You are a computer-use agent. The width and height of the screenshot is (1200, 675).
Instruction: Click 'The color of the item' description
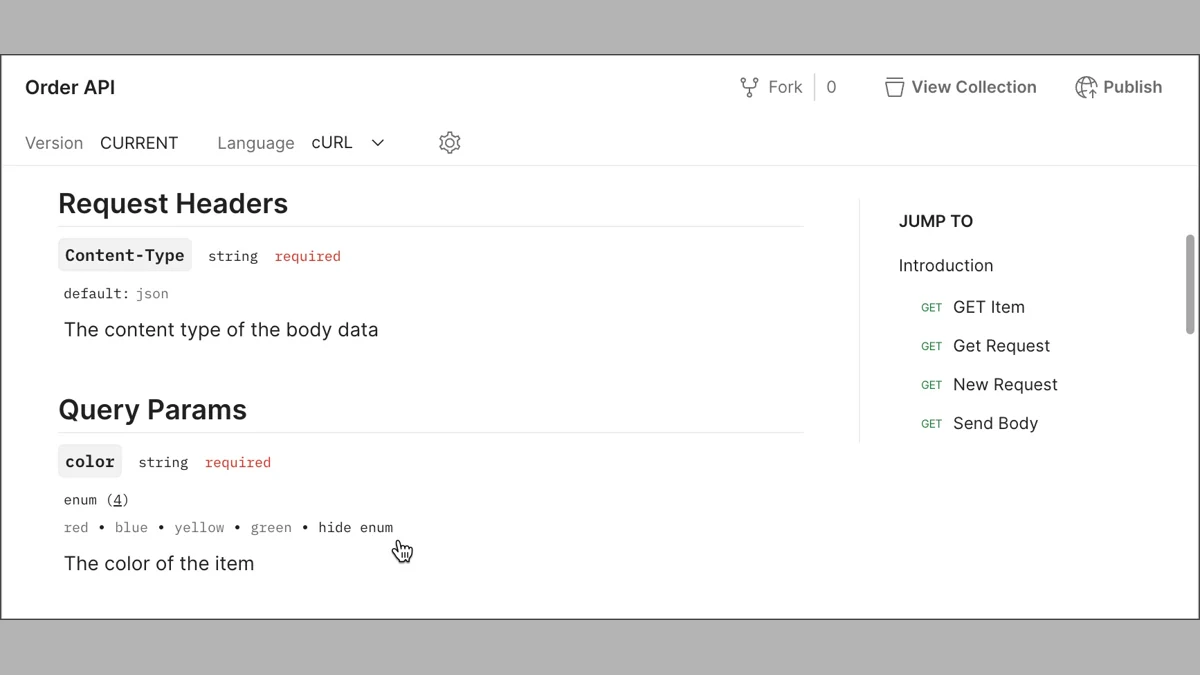[x=159, y=564]
